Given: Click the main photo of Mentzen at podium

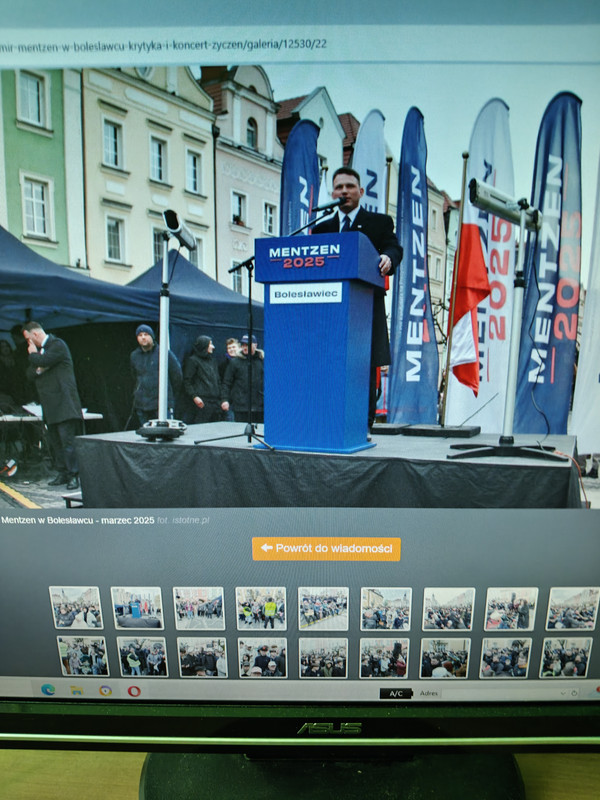Looking at the screenshot, I should tap(300, 287).
